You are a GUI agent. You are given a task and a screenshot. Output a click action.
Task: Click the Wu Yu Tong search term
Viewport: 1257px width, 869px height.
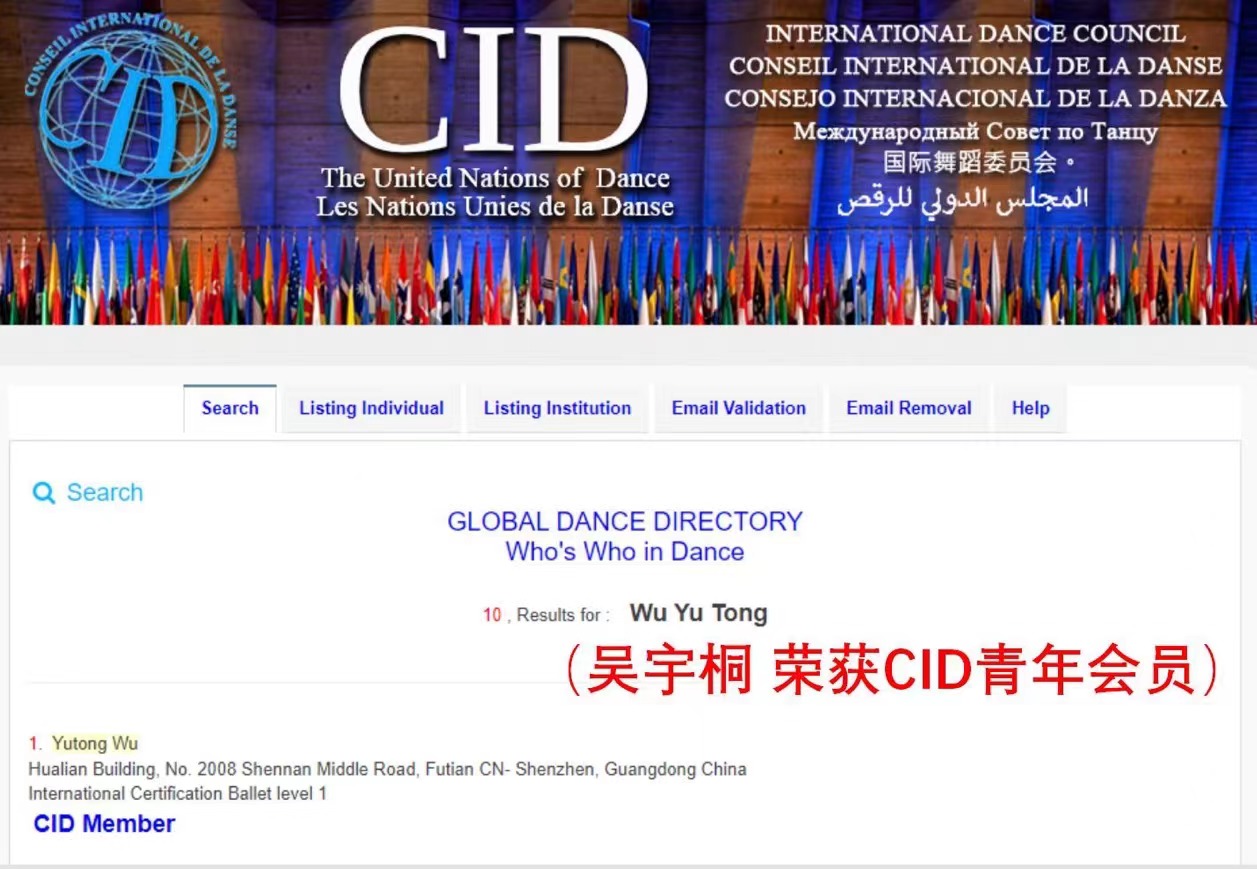(x=698, y=613)
